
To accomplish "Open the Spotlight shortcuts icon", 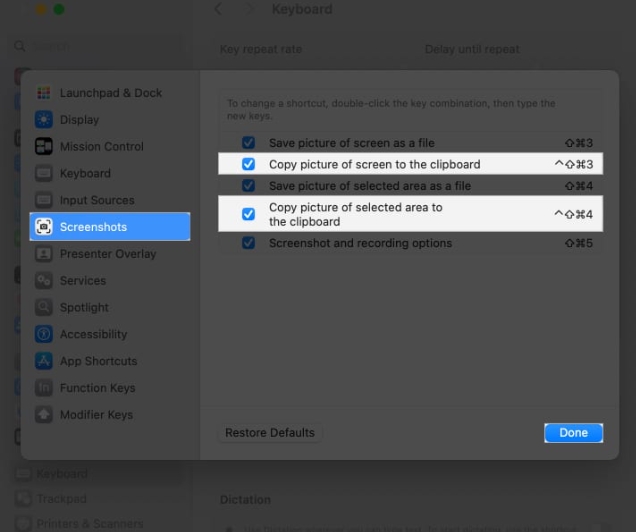I will click(44, 308).
